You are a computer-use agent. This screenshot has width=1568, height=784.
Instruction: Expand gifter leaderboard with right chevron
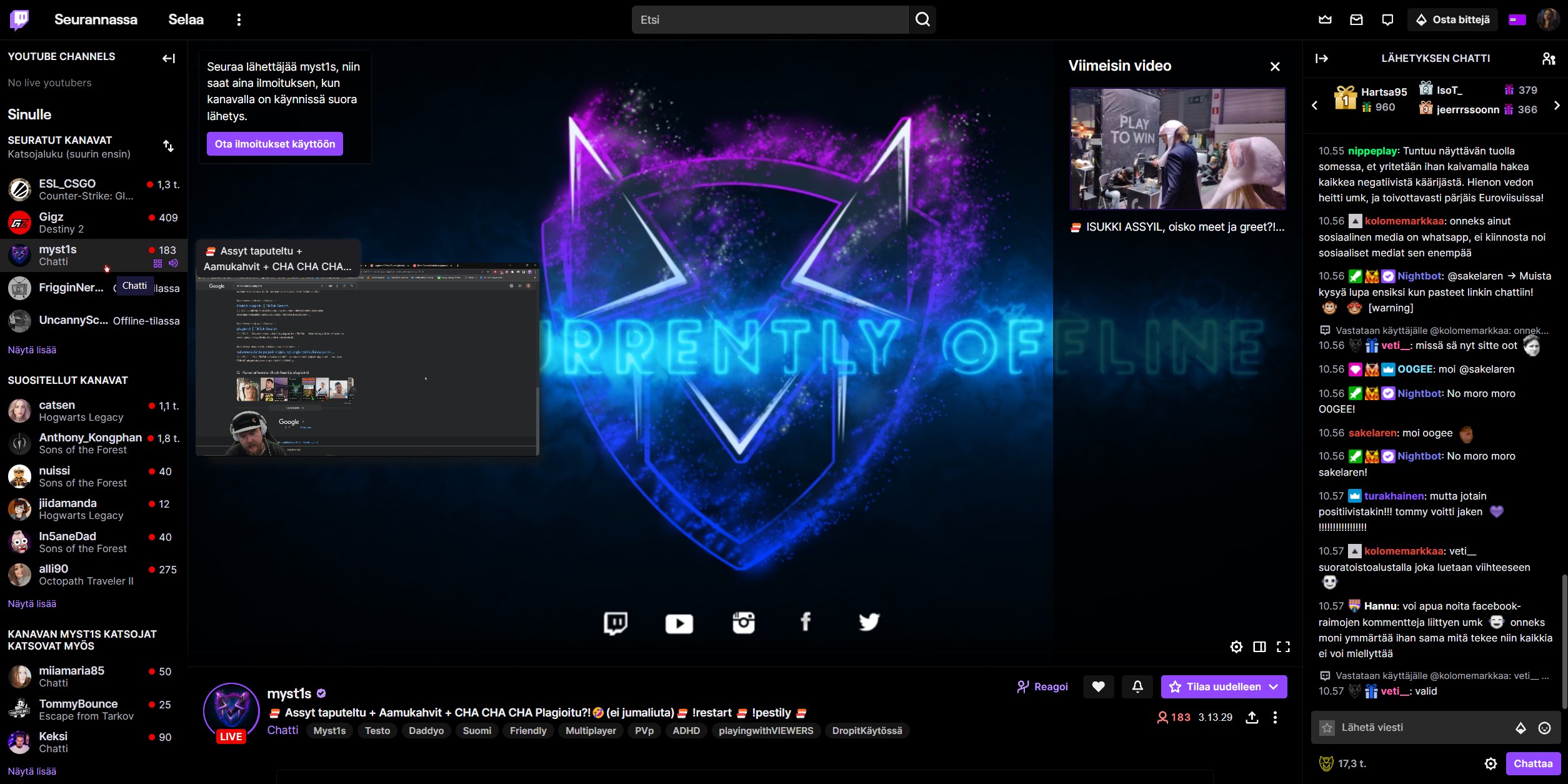[x=1557, y=105]
